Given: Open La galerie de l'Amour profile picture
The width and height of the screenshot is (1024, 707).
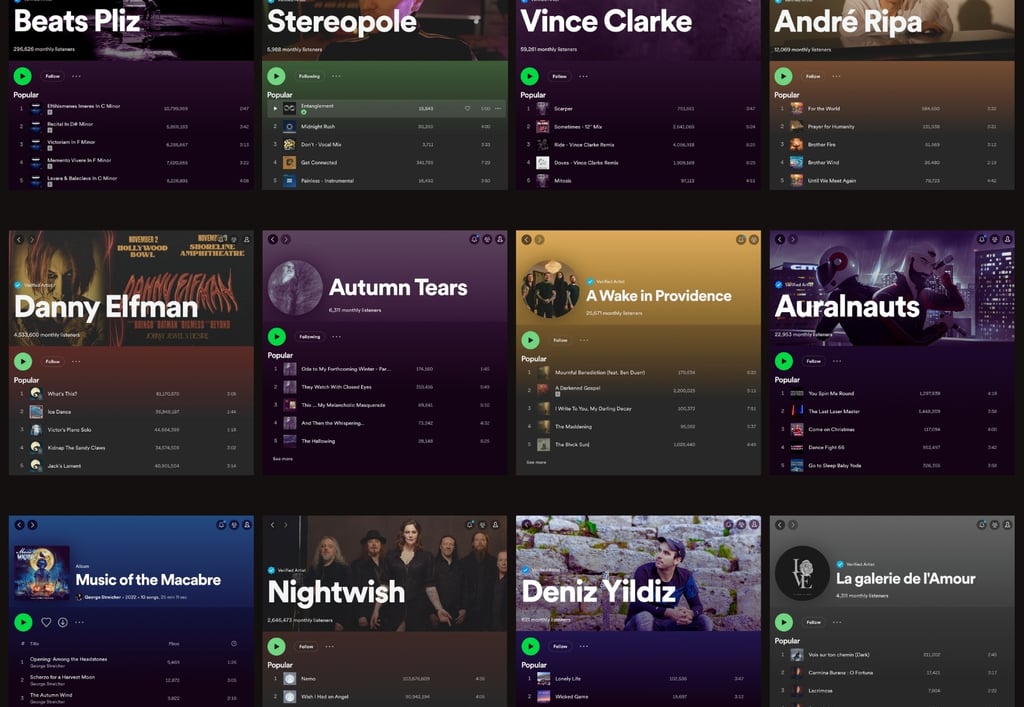Looking at the screenshot, I should pyautogui.click(x=802, y=573).
